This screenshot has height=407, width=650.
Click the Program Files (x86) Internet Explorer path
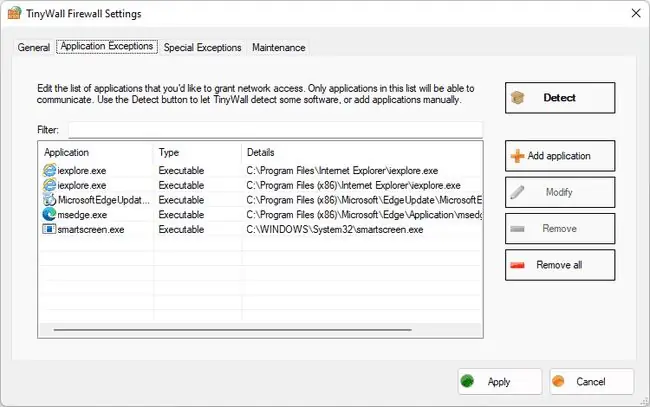coord(353,185)
